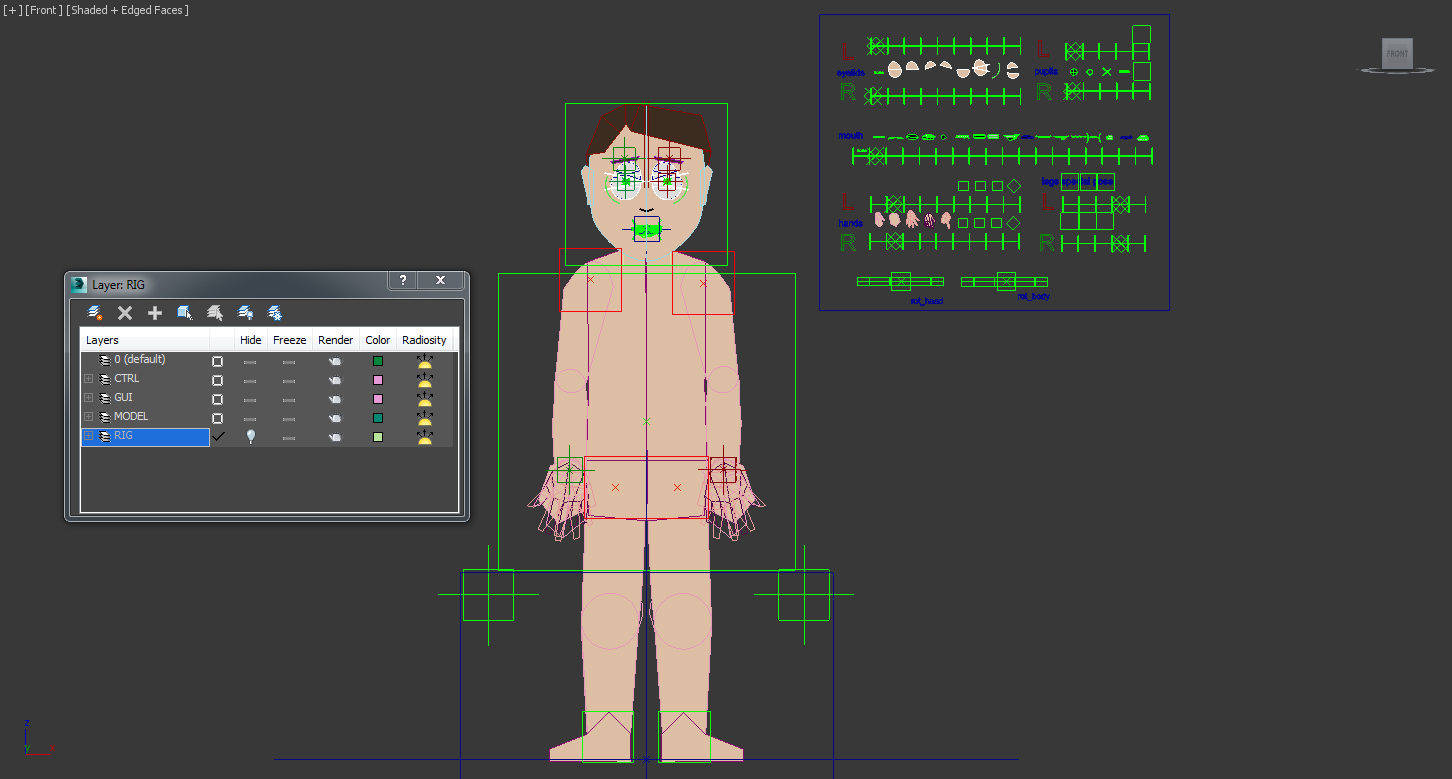Click the Hide/Unhide All Layers icon

[x=244, y=312]
